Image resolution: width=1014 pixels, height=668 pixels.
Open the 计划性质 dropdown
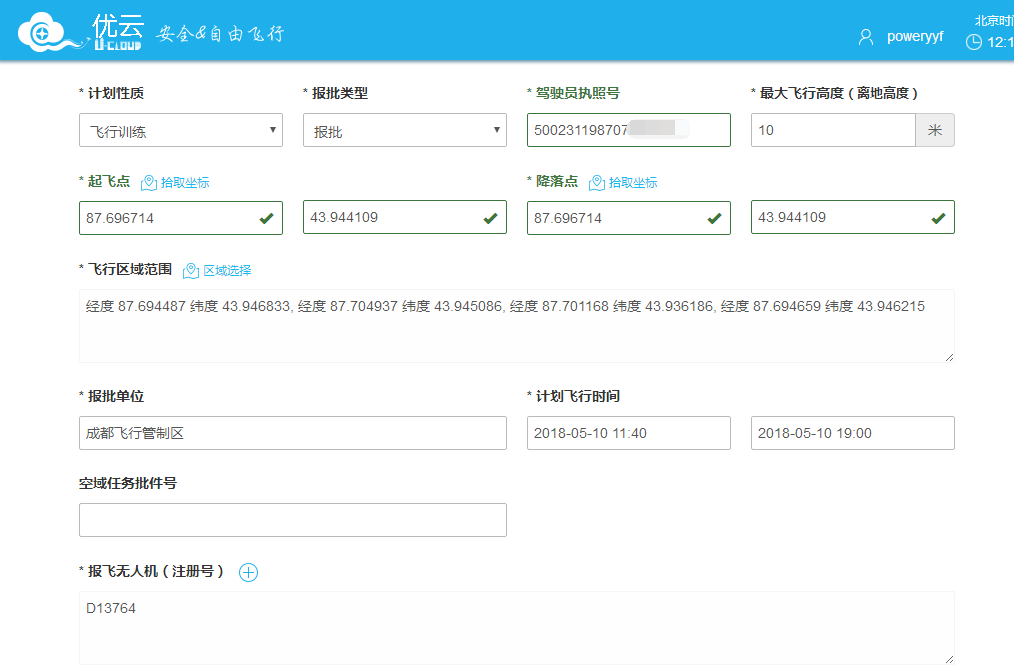tap(180, 130)
